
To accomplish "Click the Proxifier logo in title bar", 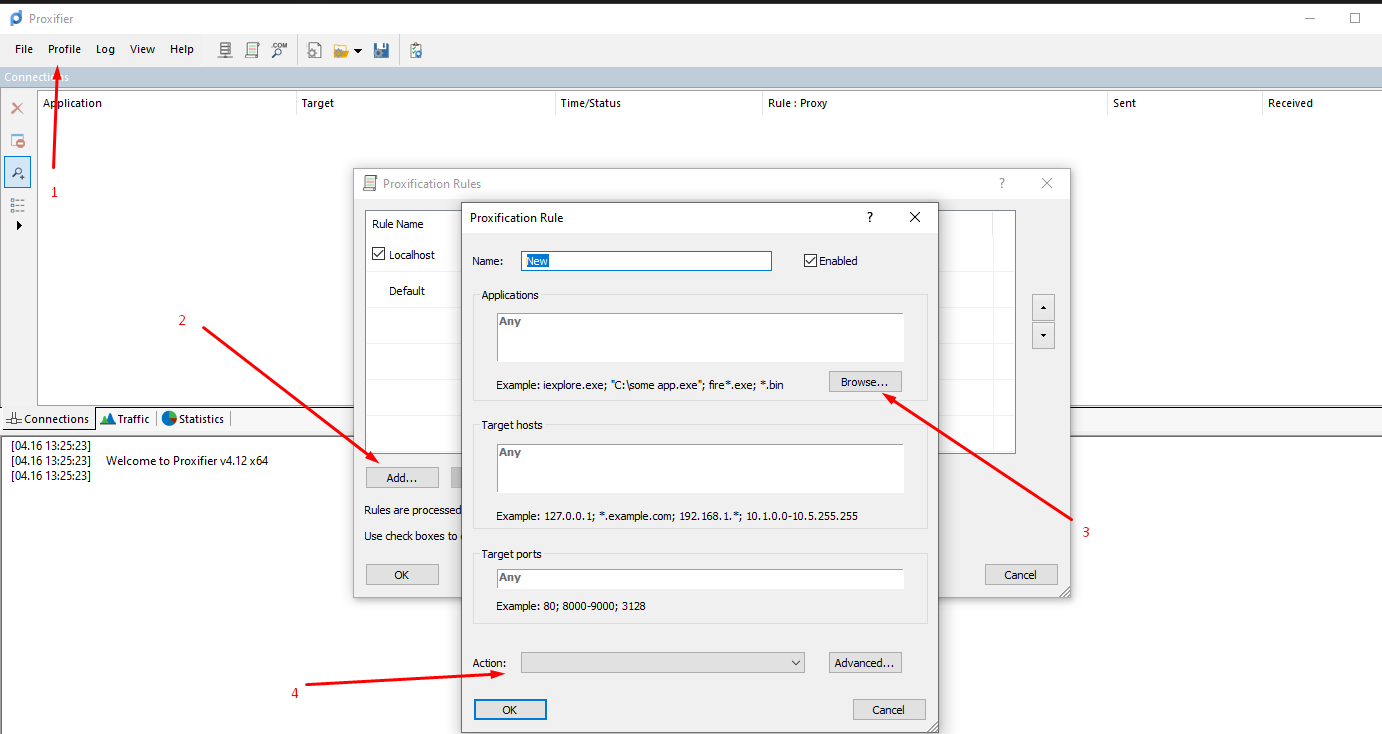I will (x=16, y=18).
